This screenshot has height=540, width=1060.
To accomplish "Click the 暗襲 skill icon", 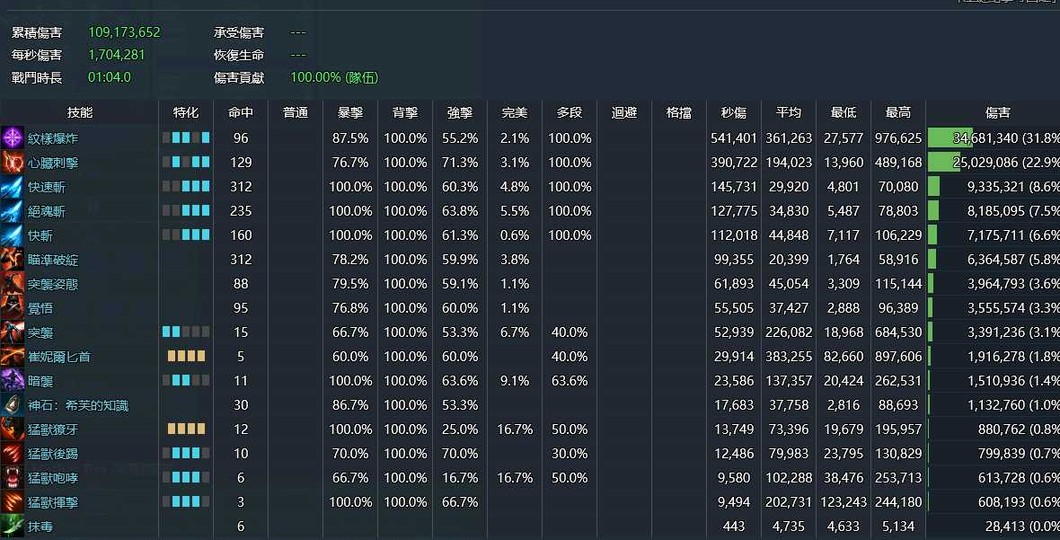I will click(x=12, y=381).
